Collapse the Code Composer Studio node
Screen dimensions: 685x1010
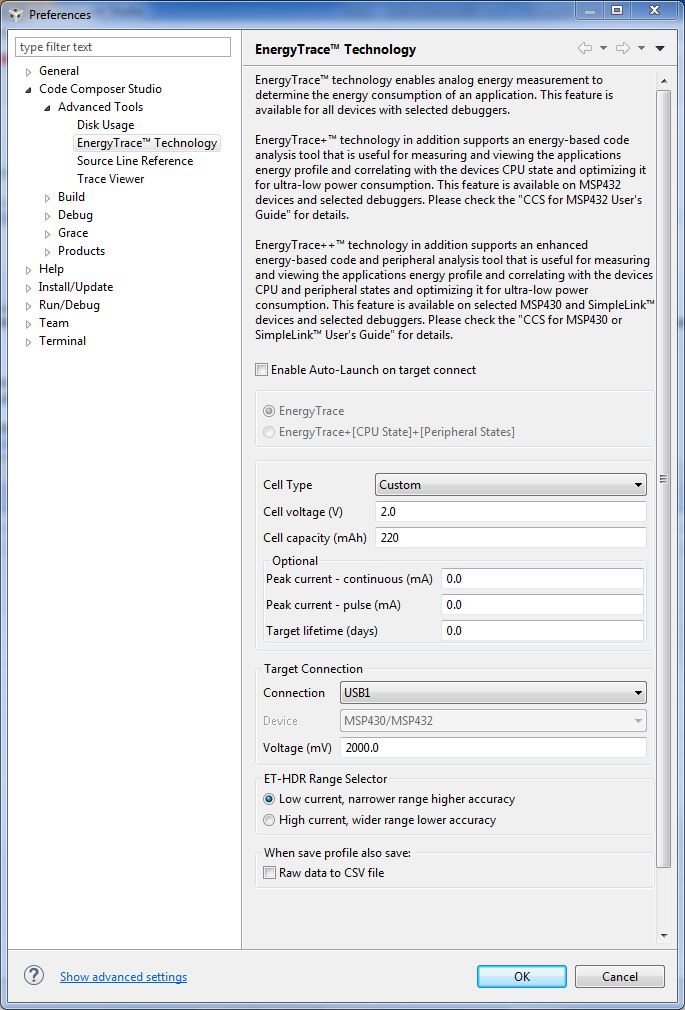click(28, 90)
